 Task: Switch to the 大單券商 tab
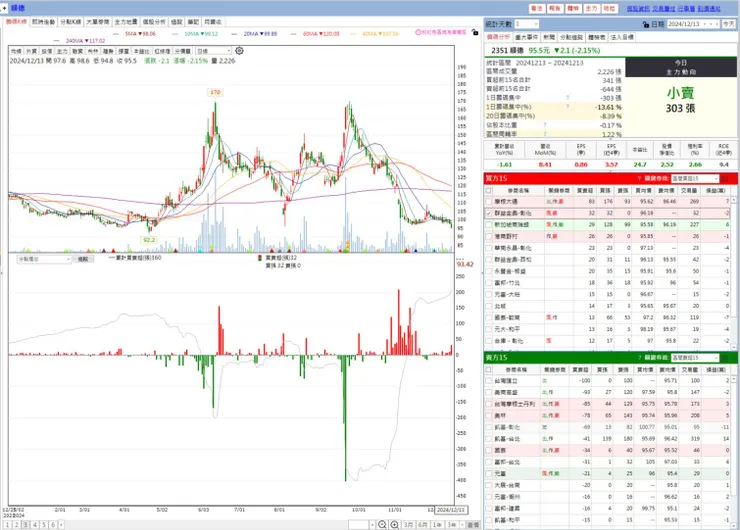pos(98,22)
